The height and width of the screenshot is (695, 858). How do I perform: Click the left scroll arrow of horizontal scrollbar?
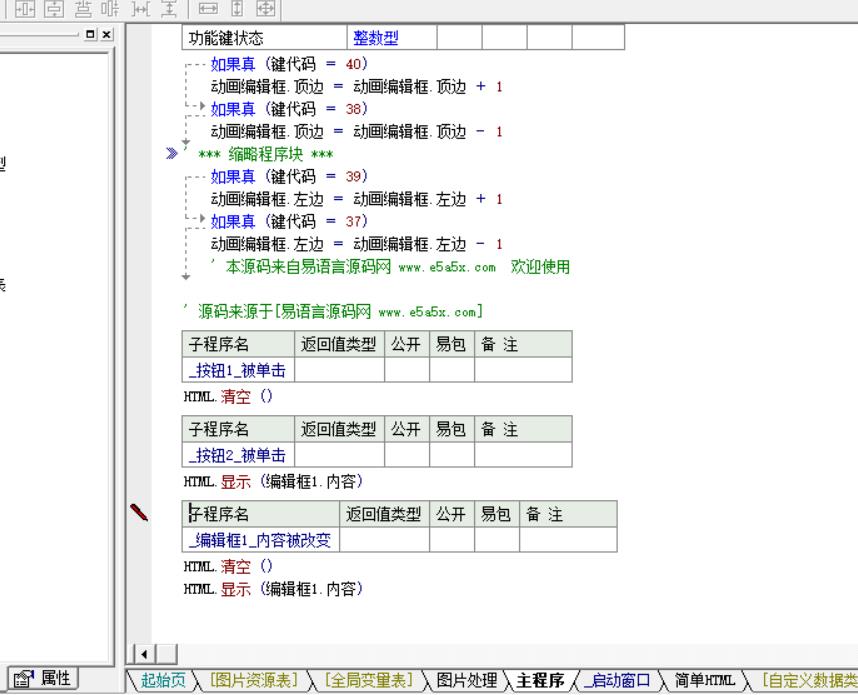[x=144, y=654]
